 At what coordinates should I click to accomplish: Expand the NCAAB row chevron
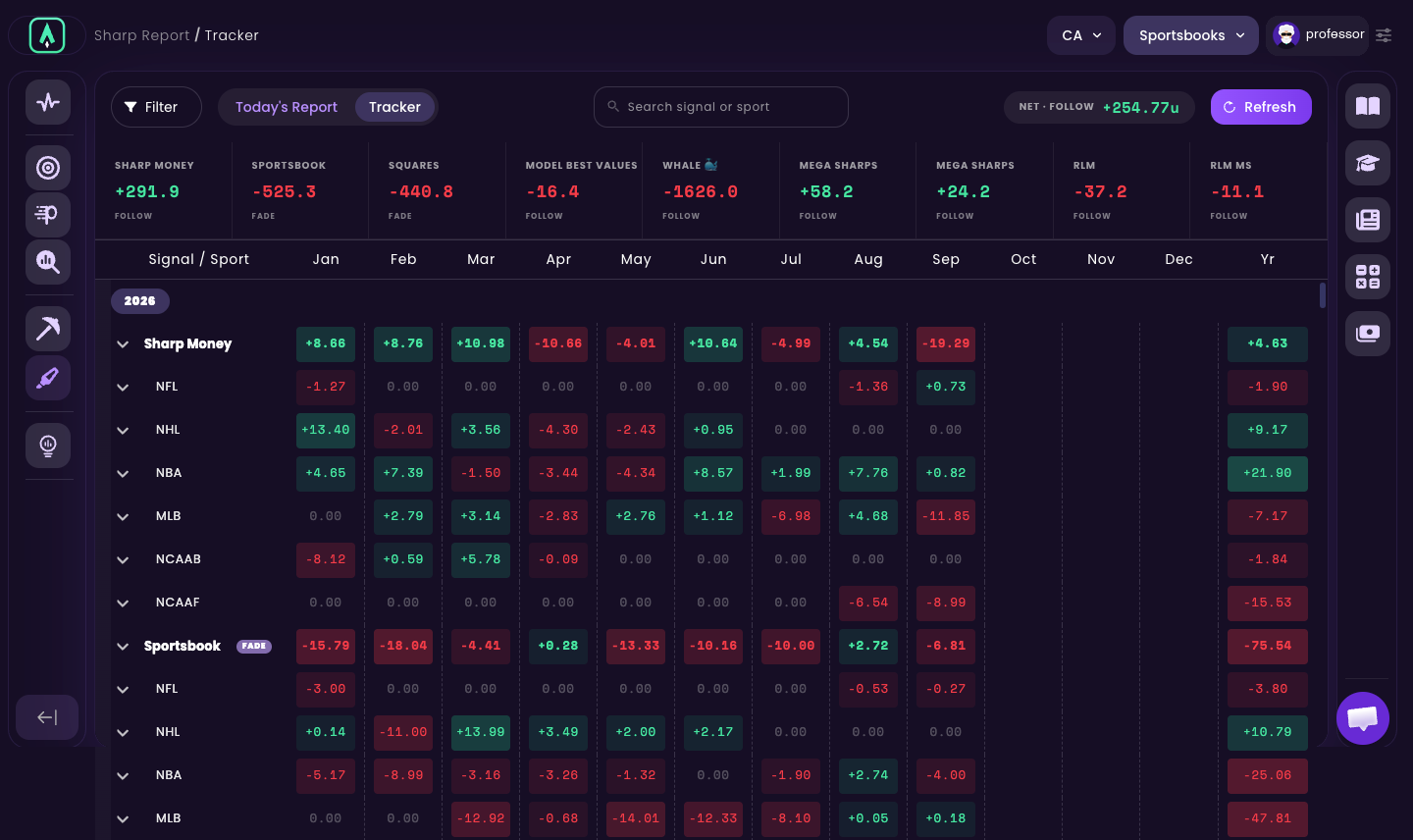[123, 559]
